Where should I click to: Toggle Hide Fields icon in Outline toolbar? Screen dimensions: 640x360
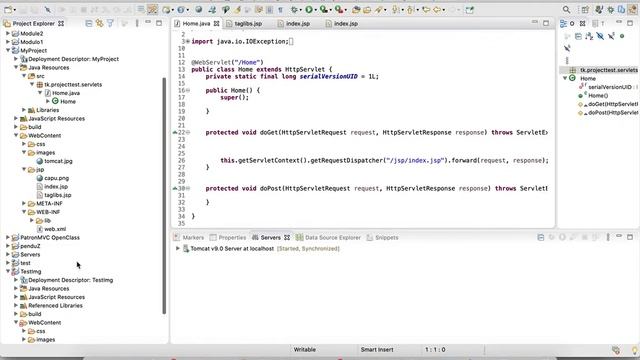point(600,36)
